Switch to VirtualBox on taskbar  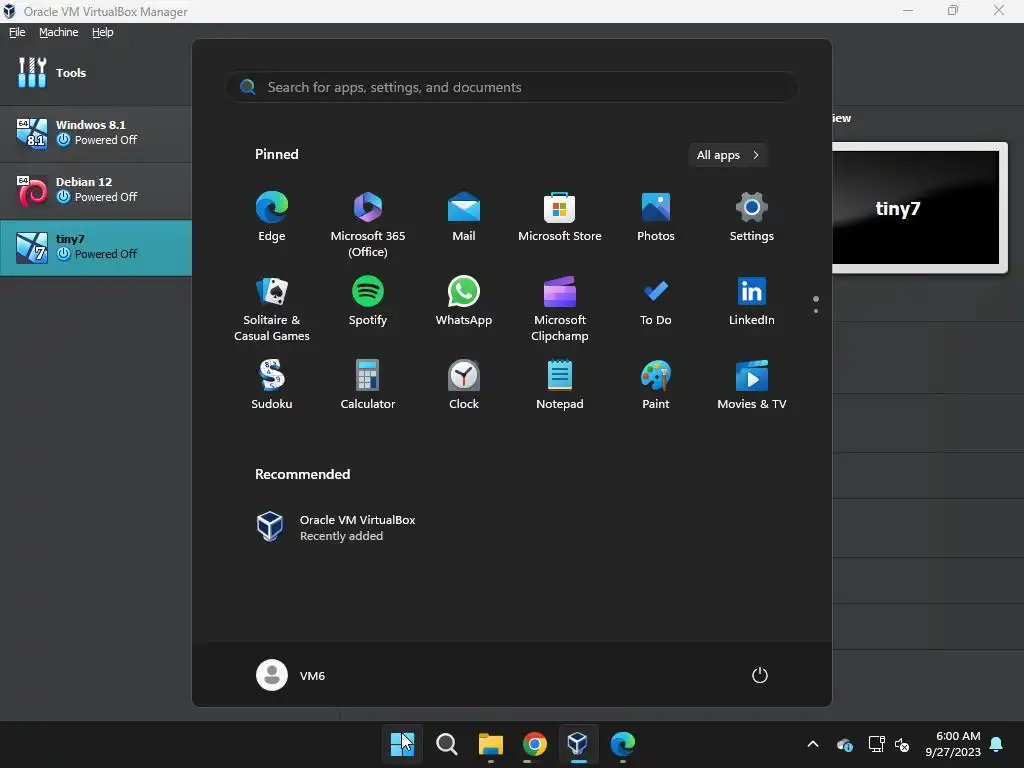coord(578,744)
